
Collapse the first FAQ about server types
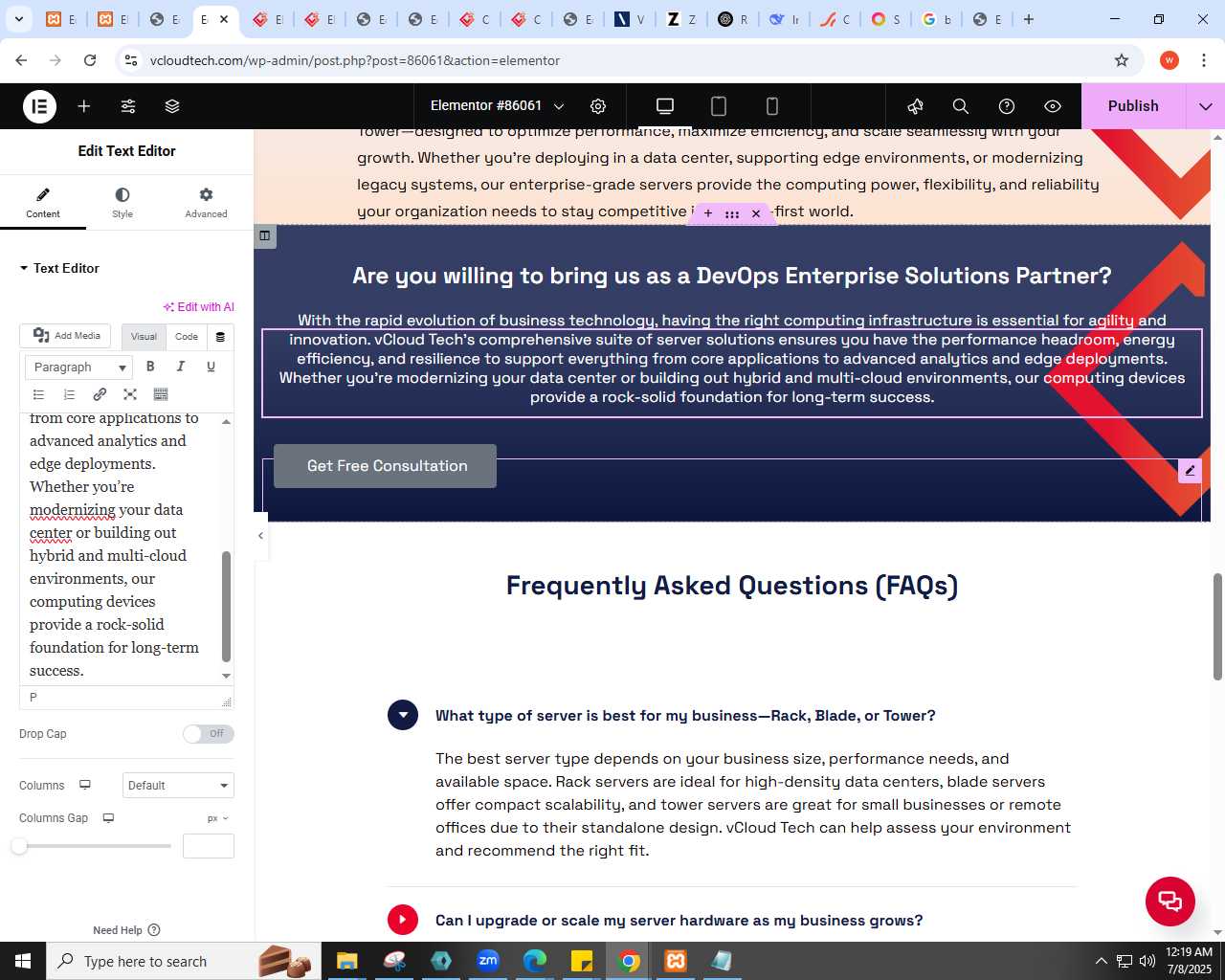pos(403,715)
